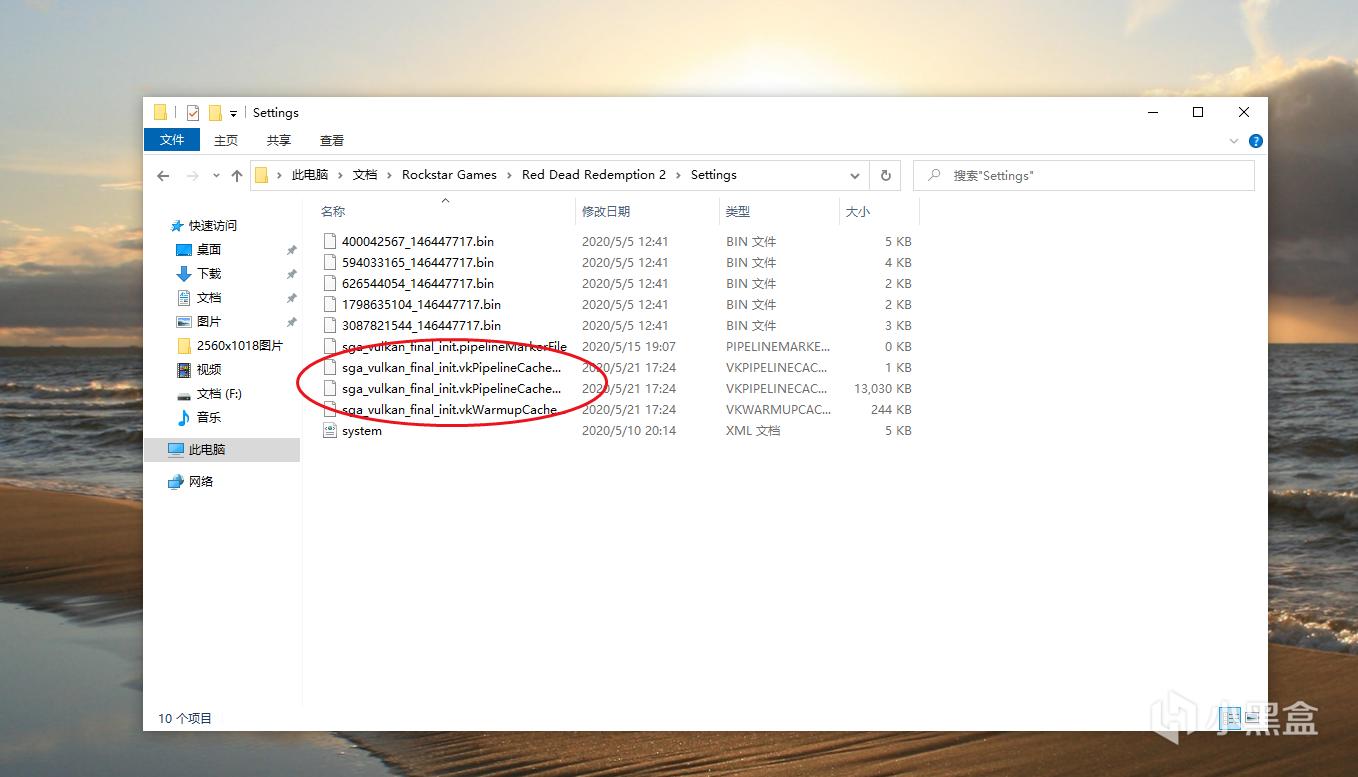This screenshot has width=1358, height=777.
Task: Click the 此电脑 computer icon in sidebar
Action: (176, 450)
